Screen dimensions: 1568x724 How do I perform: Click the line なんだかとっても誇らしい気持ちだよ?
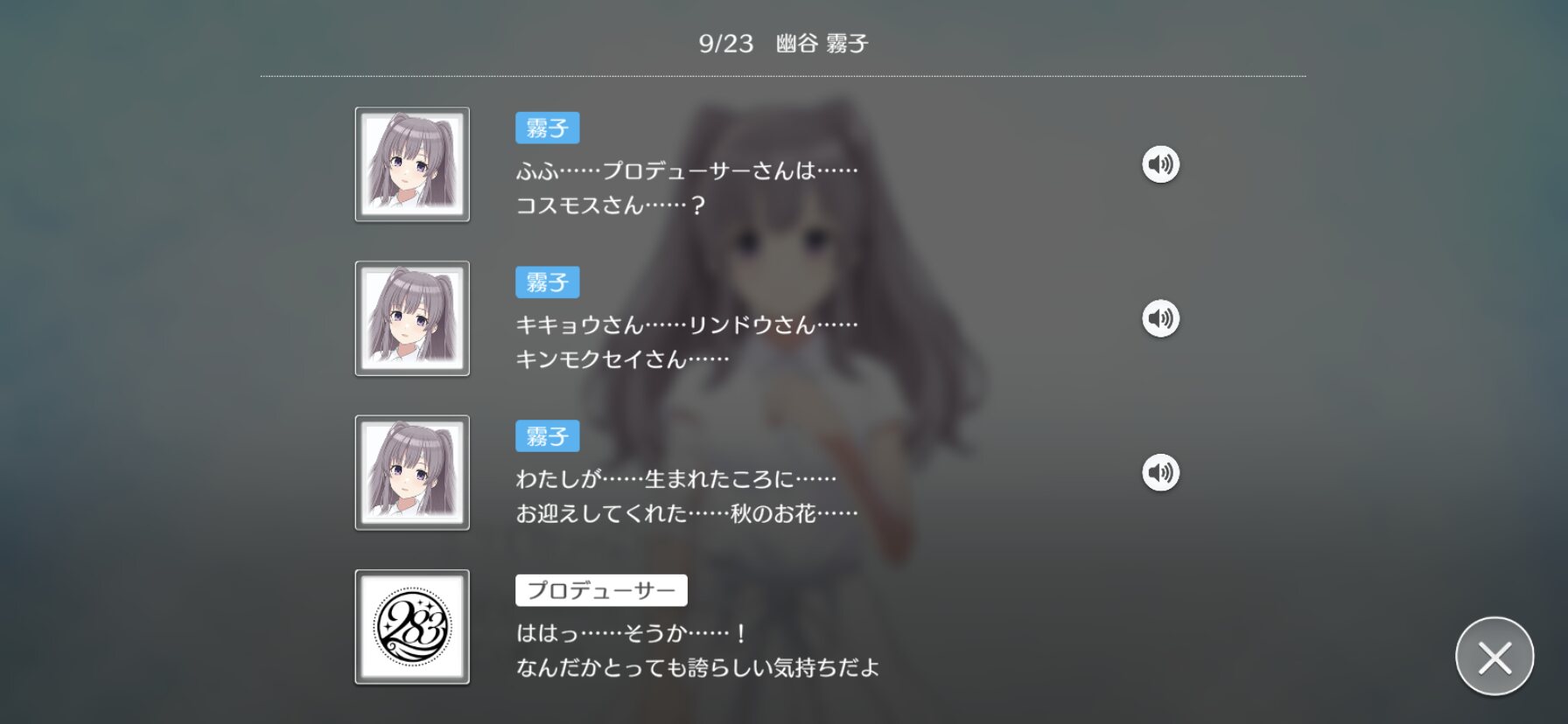[697, 668]
